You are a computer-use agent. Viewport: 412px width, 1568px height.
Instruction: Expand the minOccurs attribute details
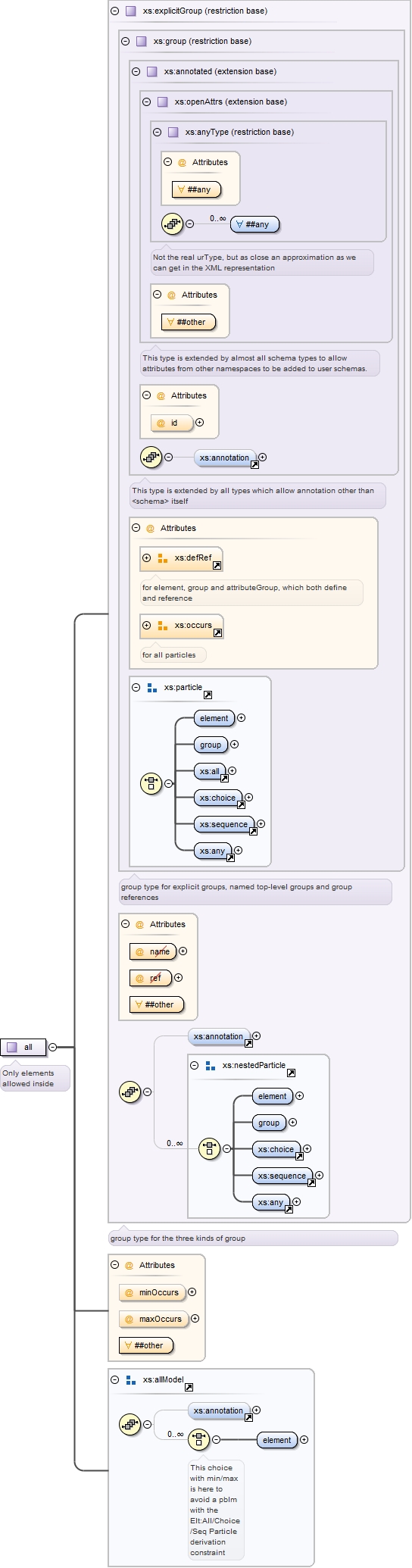[192, 1292]
